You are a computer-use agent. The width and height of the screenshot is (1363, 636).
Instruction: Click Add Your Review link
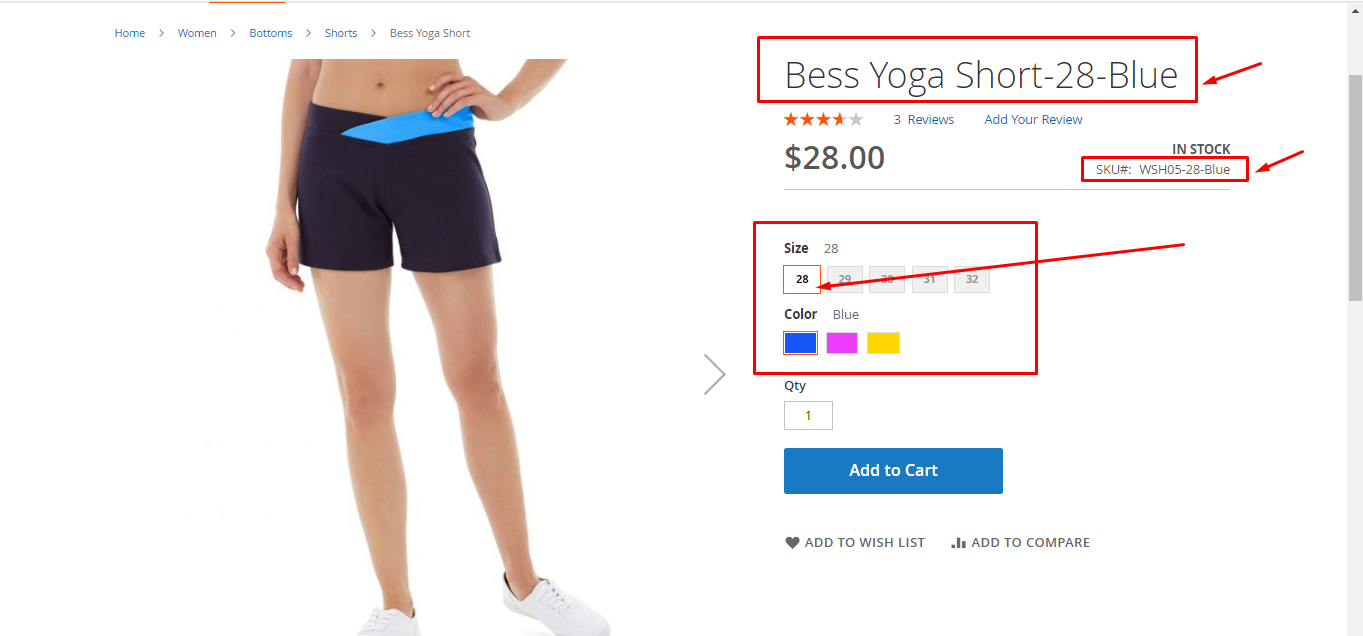tap(1033, 120)
